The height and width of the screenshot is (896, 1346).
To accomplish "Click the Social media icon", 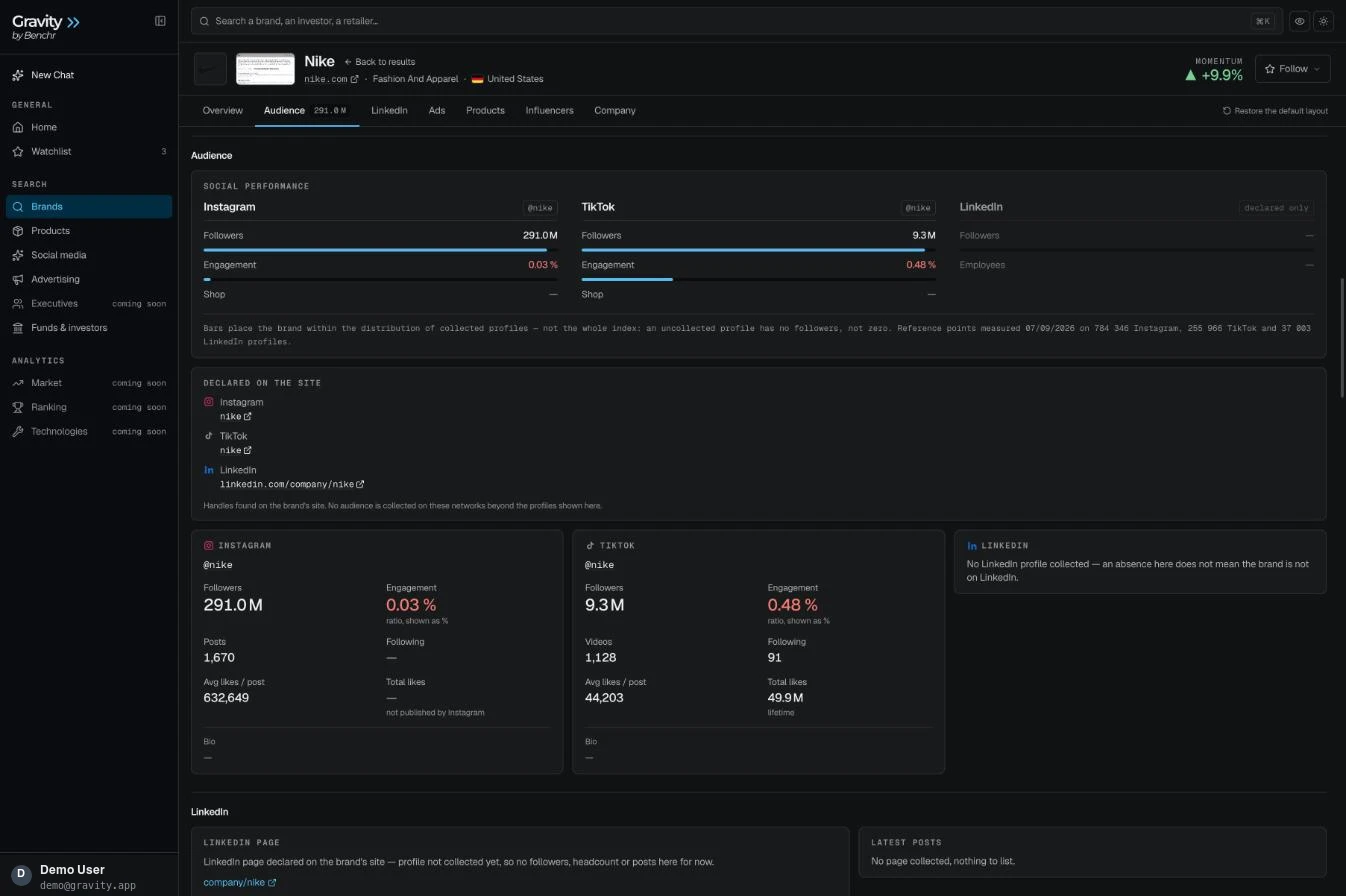I will click(x=18, y=255).
